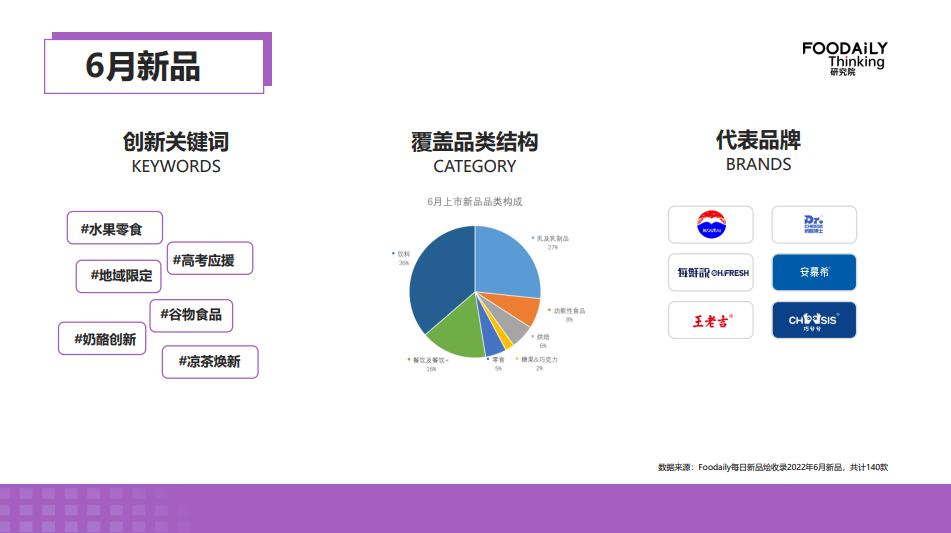This screenshot has width=951, height=533.
Task: Select the #水果零食 keyword tag
Action: coord(115,228)
